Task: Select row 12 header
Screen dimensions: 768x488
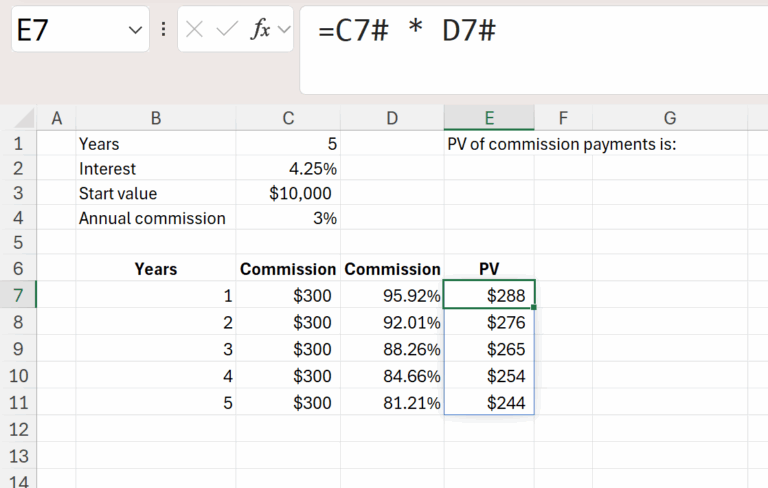Action: point(17,429)
